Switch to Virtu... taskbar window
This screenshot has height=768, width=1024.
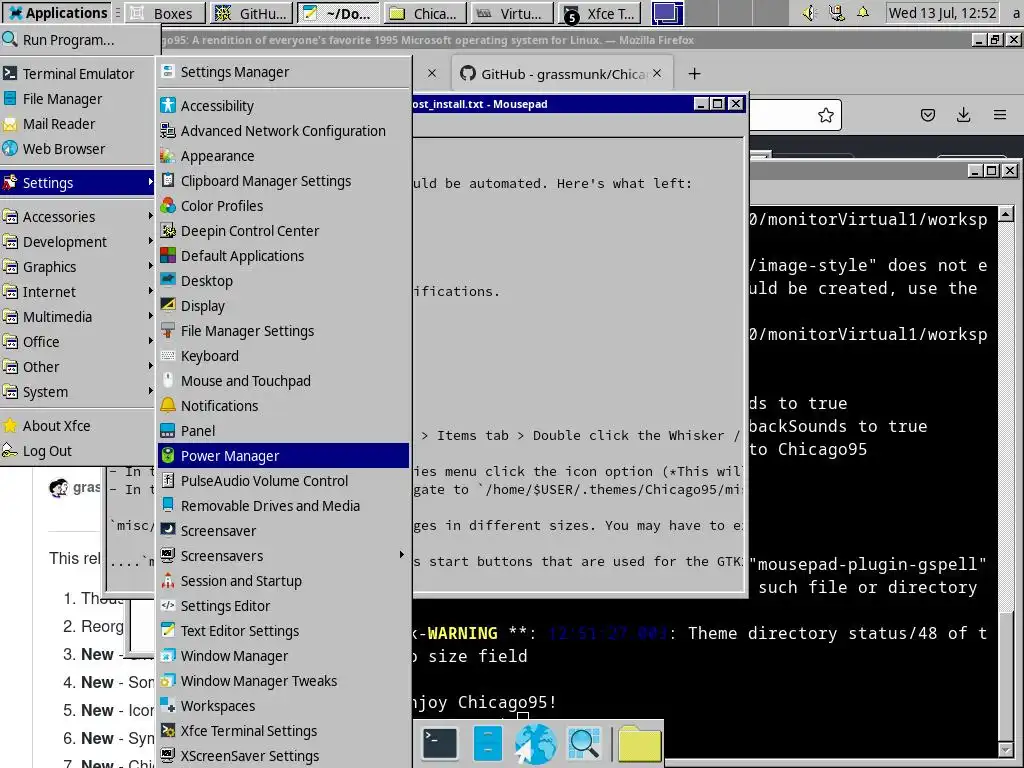[511, 13]
